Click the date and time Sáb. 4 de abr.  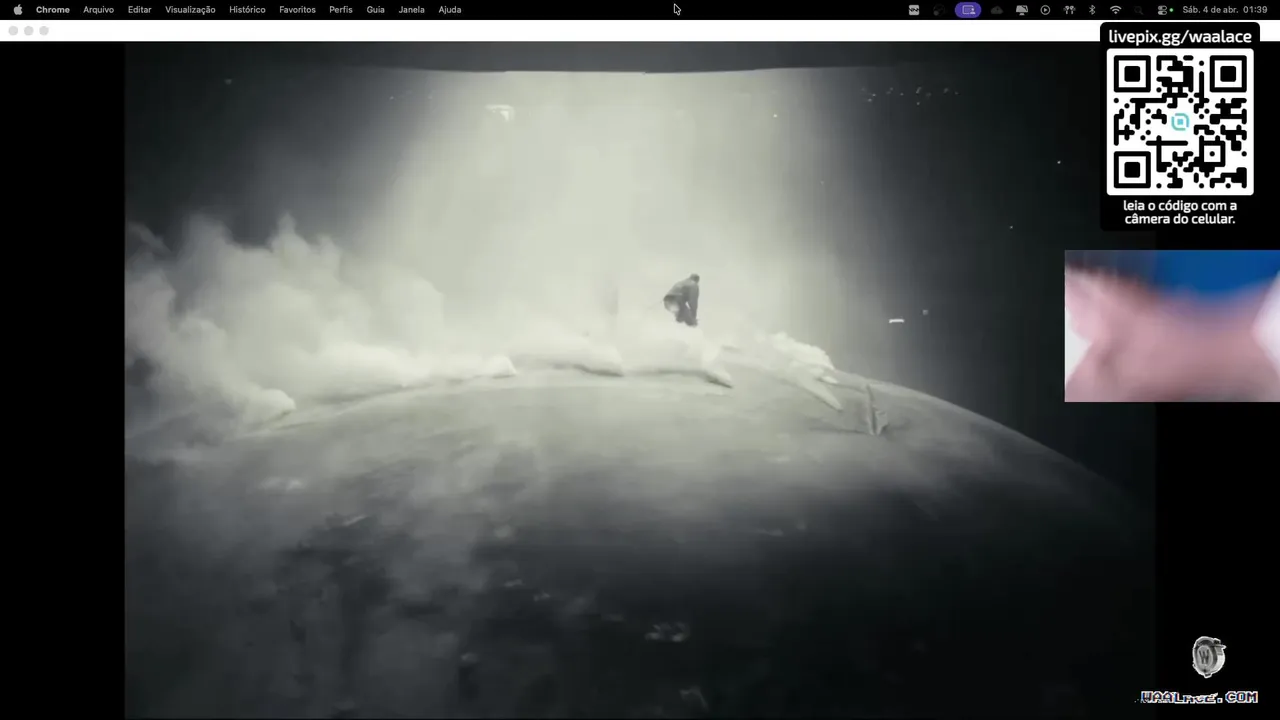1225,9
